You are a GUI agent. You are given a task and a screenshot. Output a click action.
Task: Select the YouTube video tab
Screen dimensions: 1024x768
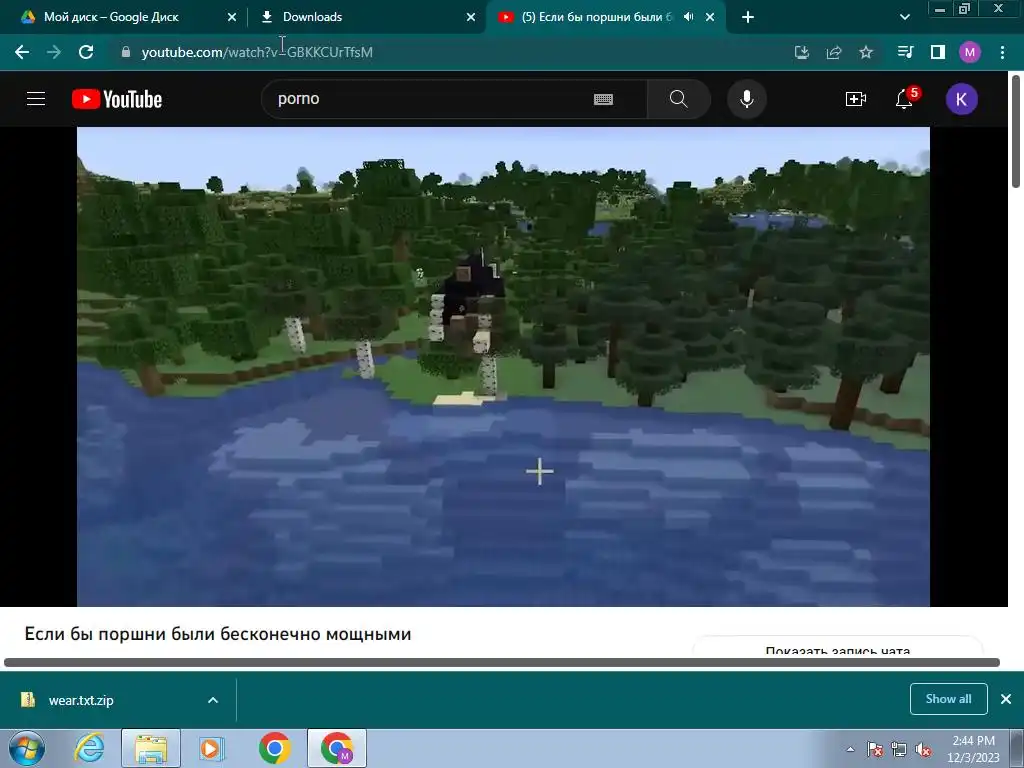[x=596, y=17]
